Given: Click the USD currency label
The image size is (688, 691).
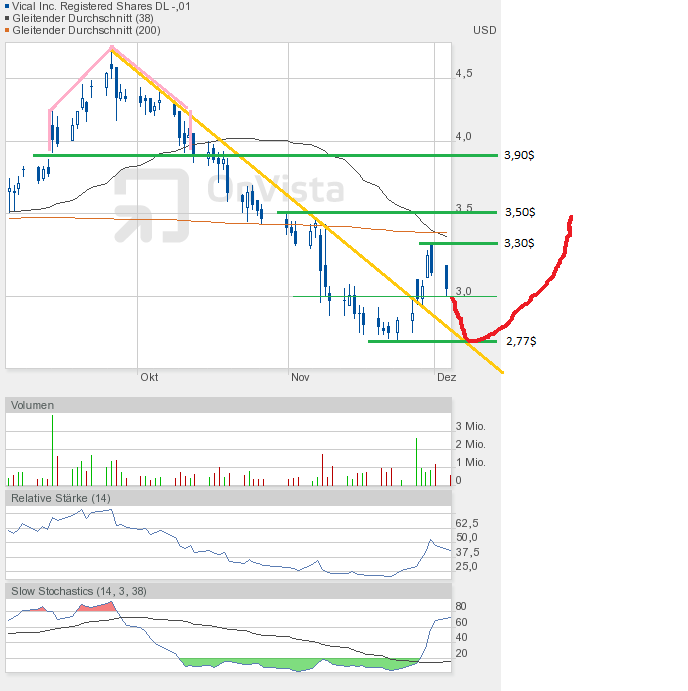Looking at the screenshot, I should coord(484,30).
